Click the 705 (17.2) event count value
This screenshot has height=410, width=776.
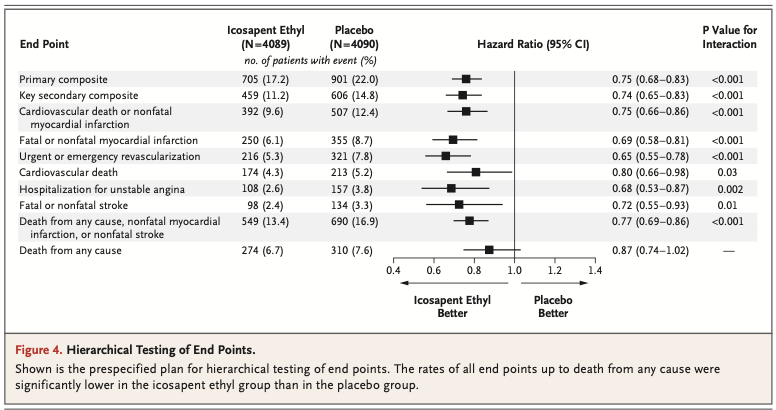click(x=260, y=78)
